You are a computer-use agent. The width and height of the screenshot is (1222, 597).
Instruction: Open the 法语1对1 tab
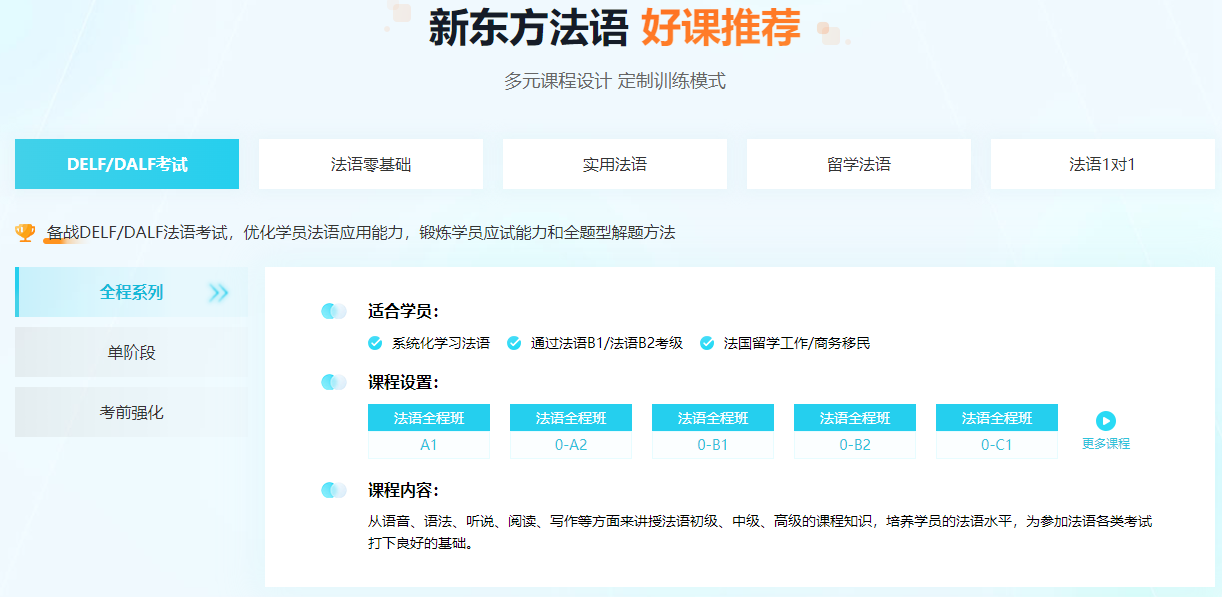click(x=1103, y=164)
